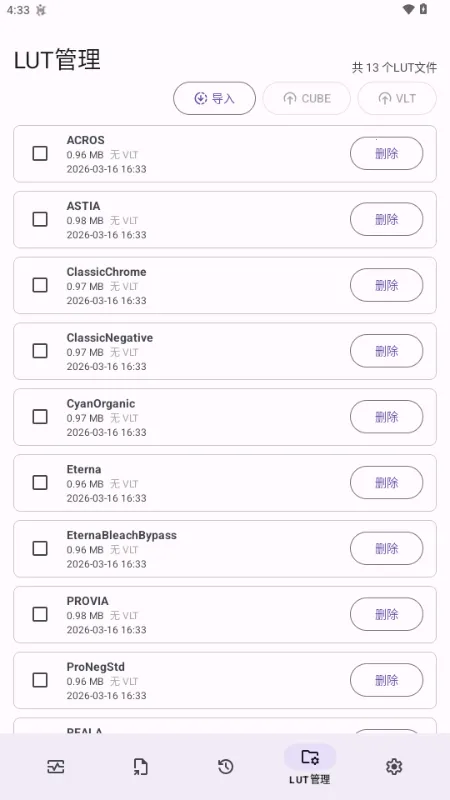Select the ProNegStd checkbox
Screen dimensions: 450x800
(x=40, y=680)
